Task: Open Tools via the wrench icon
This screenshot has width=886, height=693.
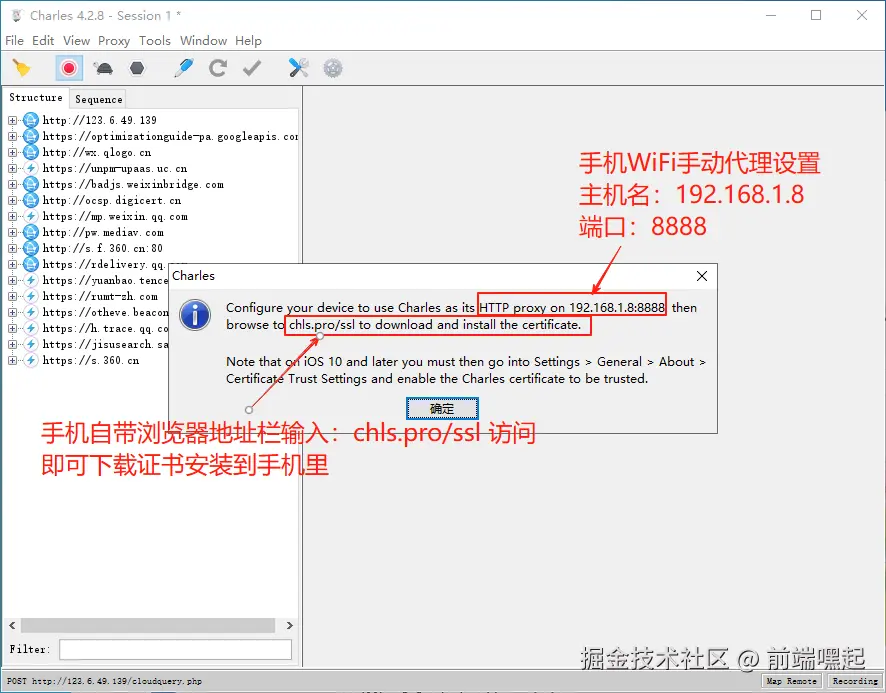Action: [298, 68]
